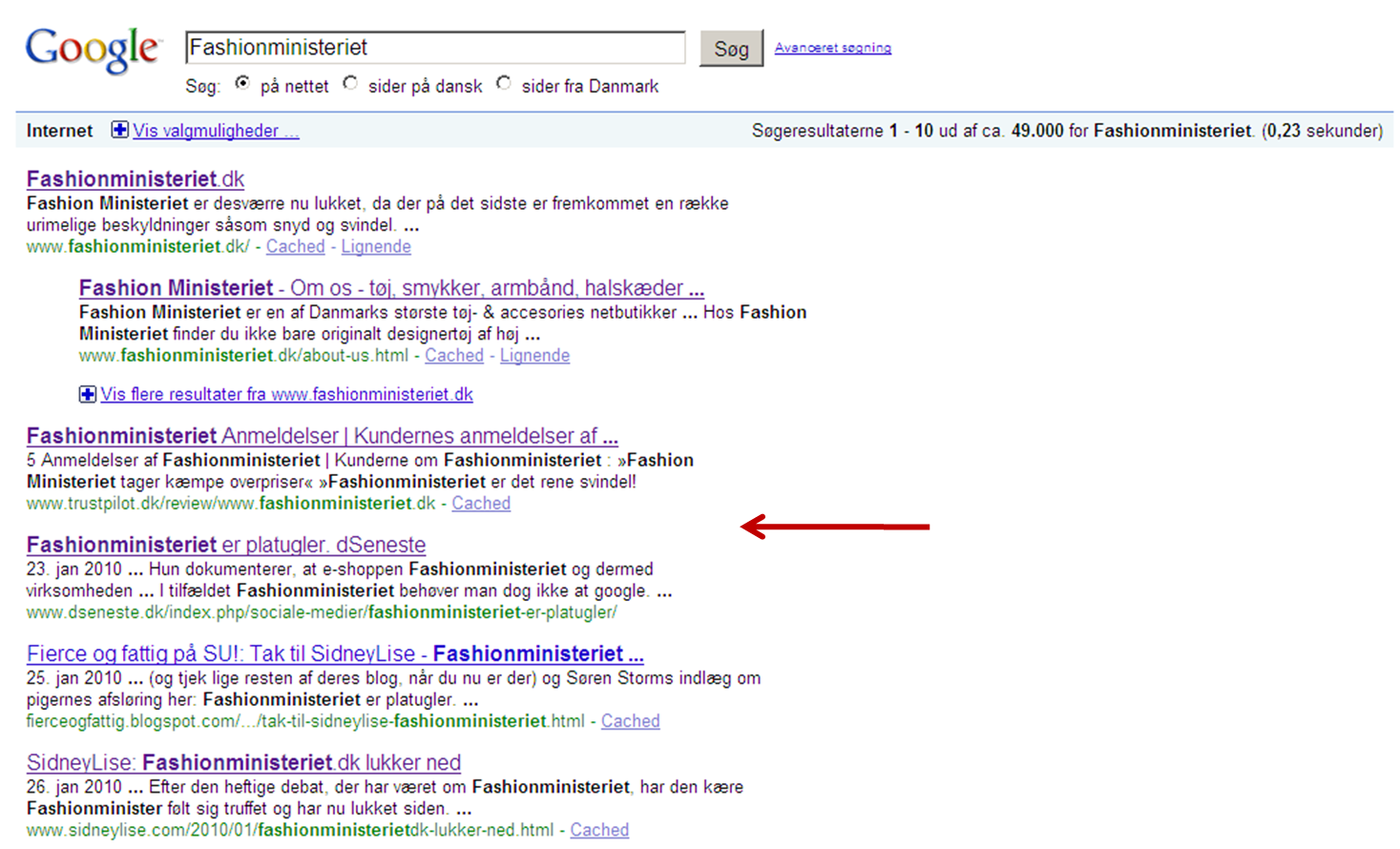Click the green fierceogfattig.blogspot.com URL text
This screenshot has height=849, width=1400.
coord(305,721)
